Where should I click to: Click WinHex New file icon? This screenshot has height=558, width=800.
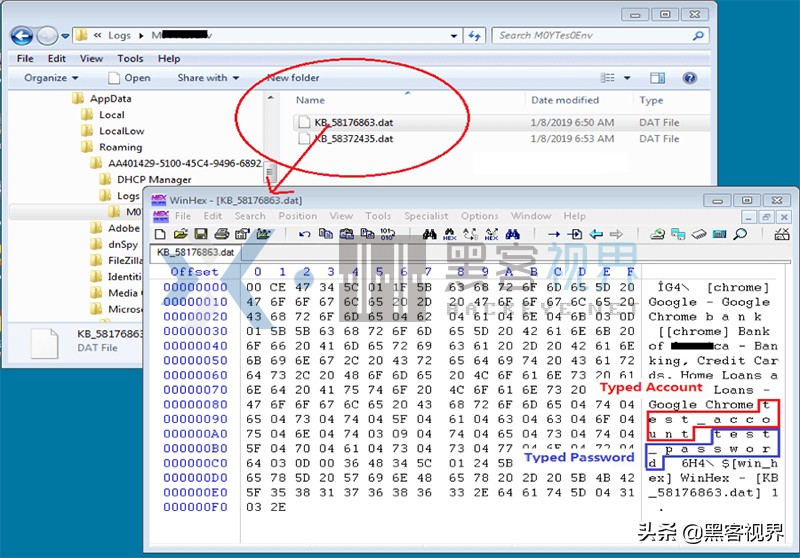[x=160, y=234]
